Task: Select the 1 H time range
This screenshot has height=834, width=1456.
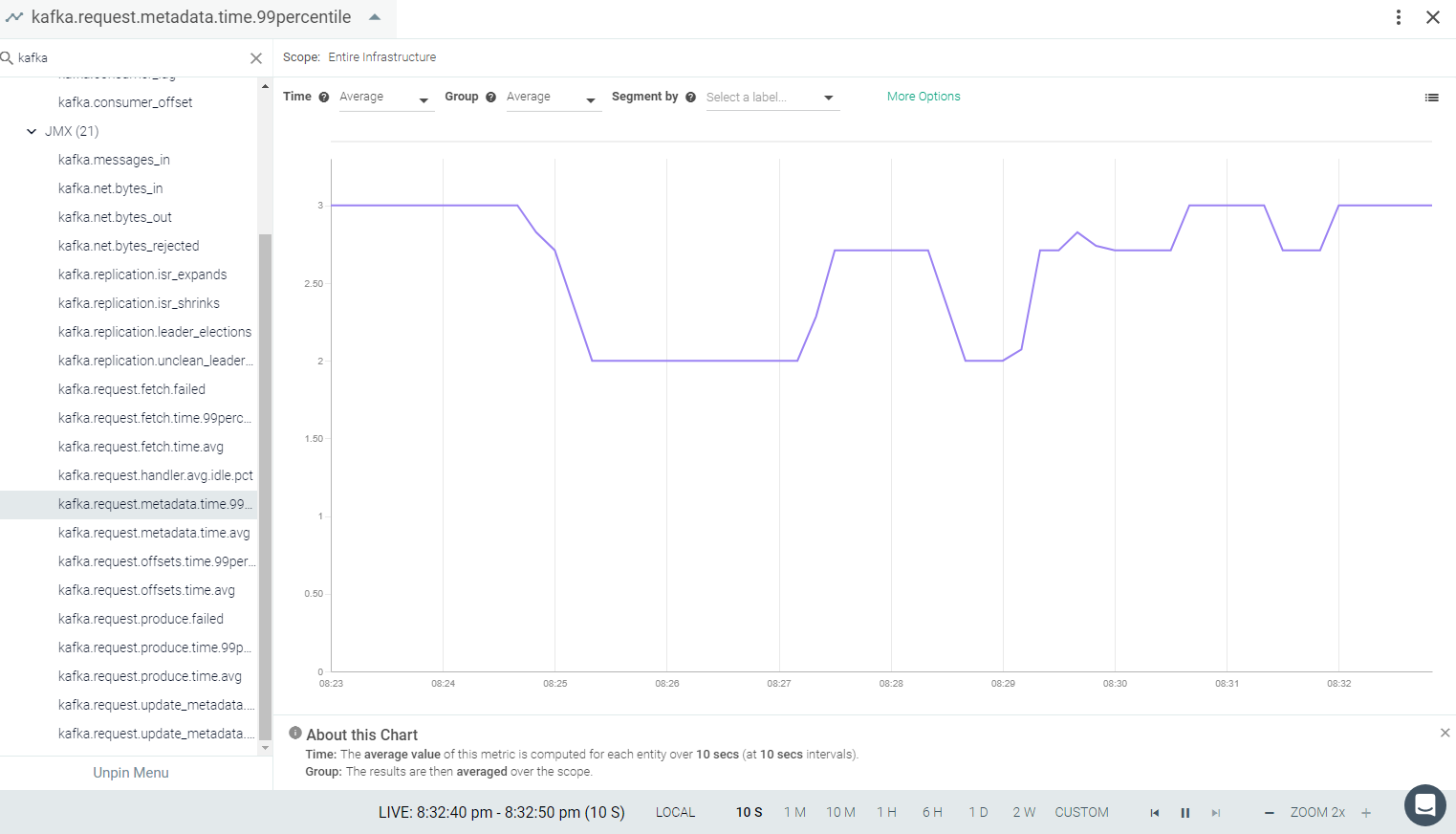Action: [886, 812]
